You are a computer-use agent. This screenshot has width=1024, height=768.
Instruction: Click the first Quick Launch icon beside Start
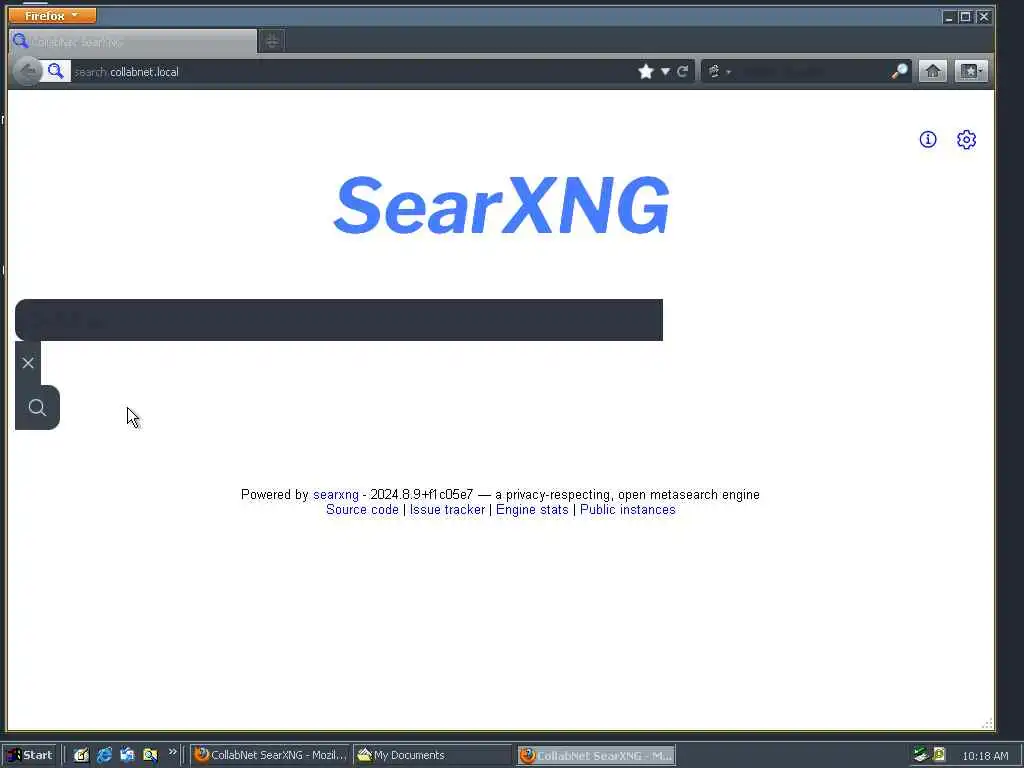click(x=81, y=755)
